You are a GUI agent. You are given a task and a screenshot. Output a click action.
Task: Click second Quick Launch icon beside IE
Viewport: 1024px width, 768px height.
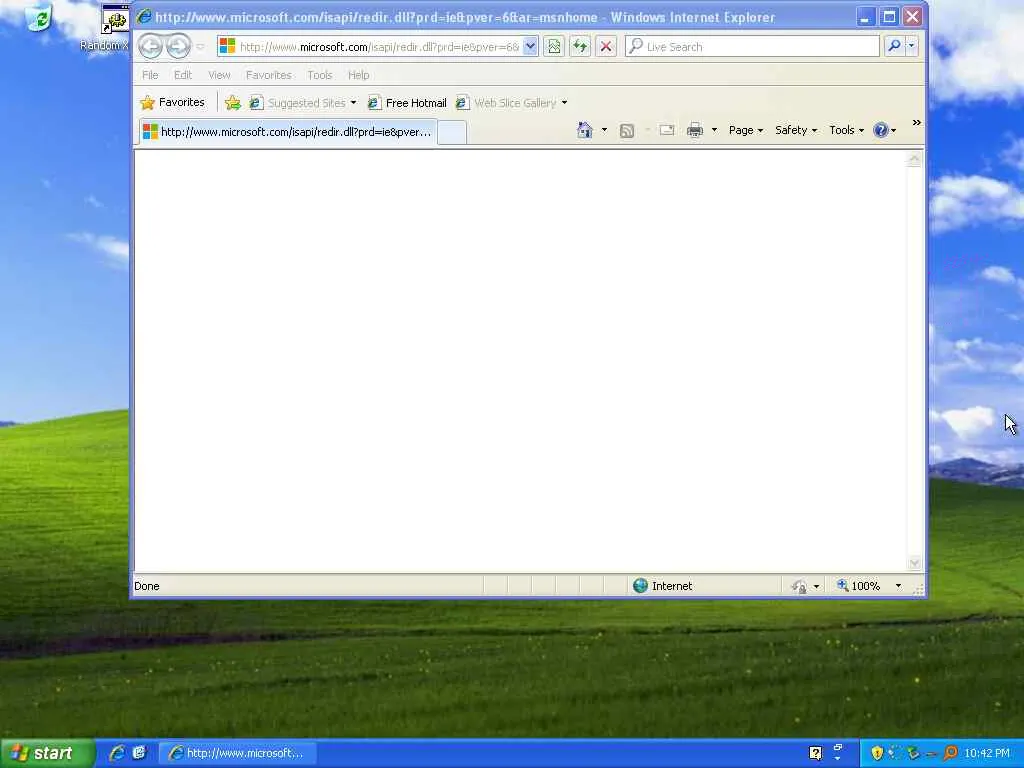coord(139,752)
